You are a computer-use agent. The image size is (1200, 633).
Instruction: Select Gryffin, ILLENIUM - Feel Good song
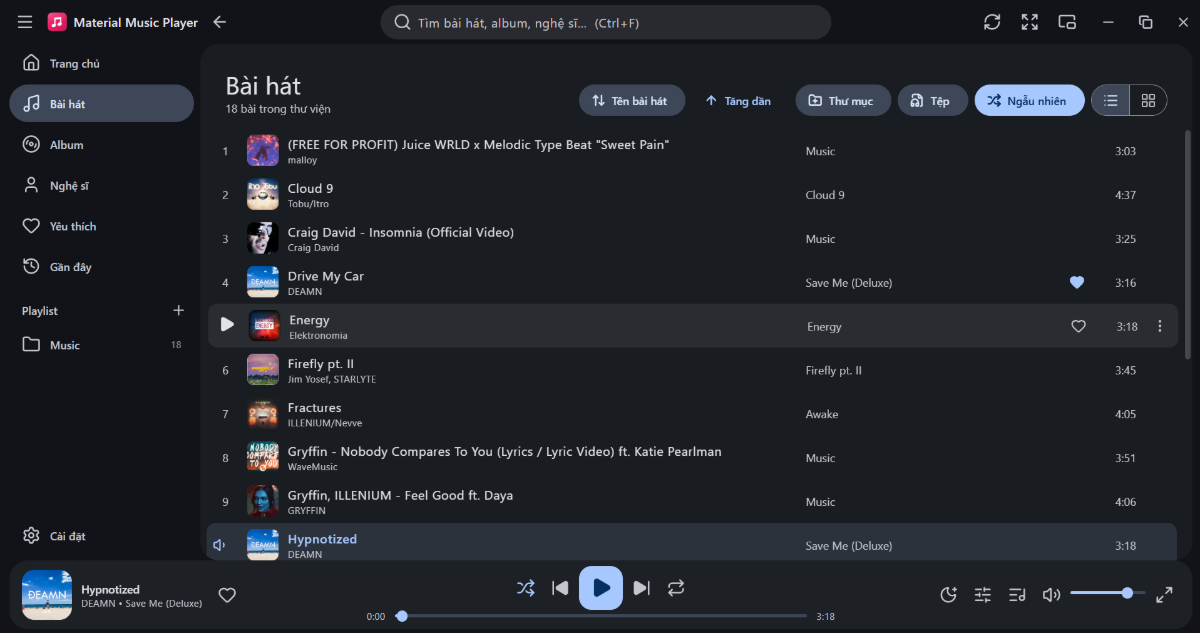[x=401, y=496]
